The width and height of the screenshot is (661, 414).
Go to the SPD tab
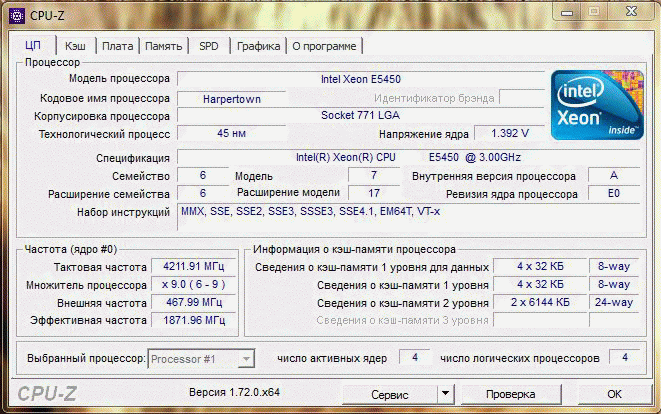209,46
